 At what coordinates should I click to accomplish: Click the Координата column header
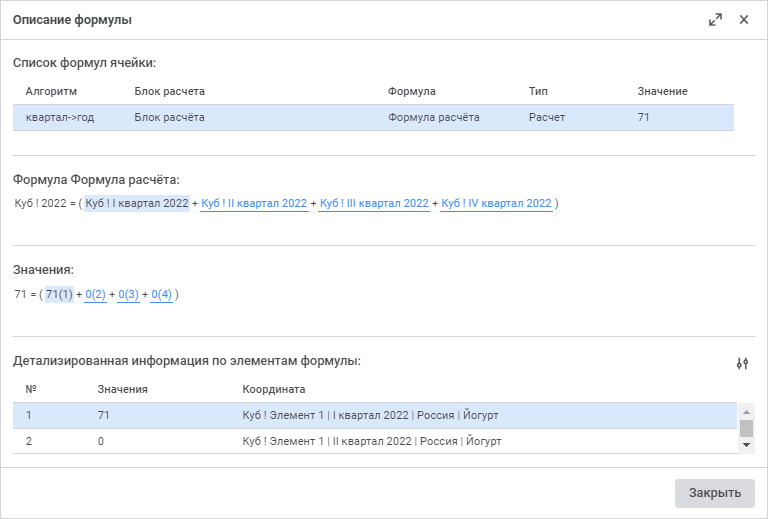[x=274, y=390]
